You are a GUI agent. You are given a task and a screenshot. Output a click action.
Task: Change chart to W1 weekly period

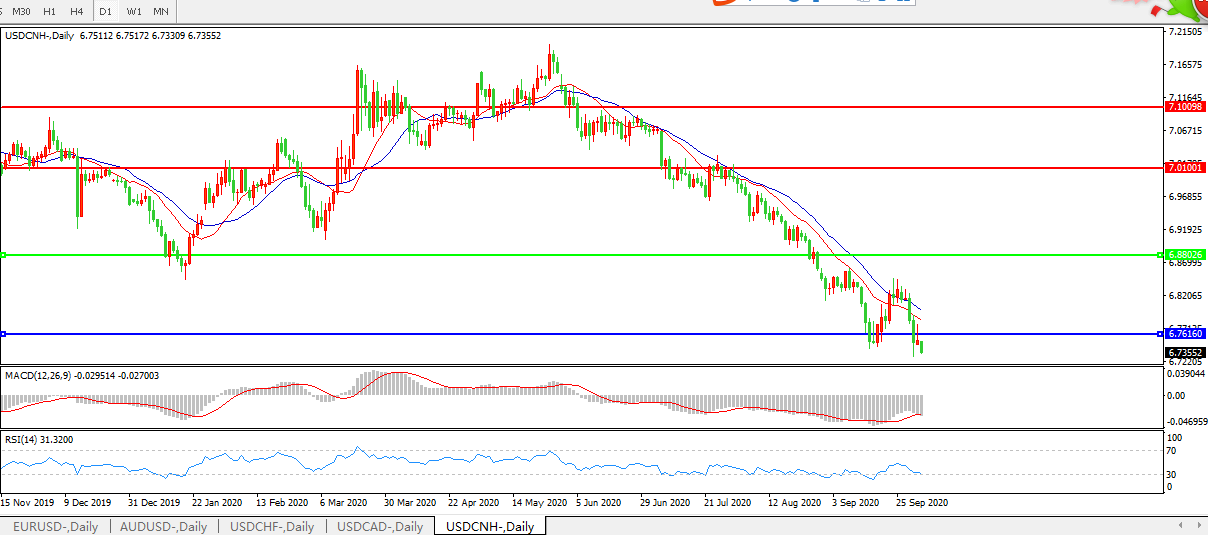[134, 11]
